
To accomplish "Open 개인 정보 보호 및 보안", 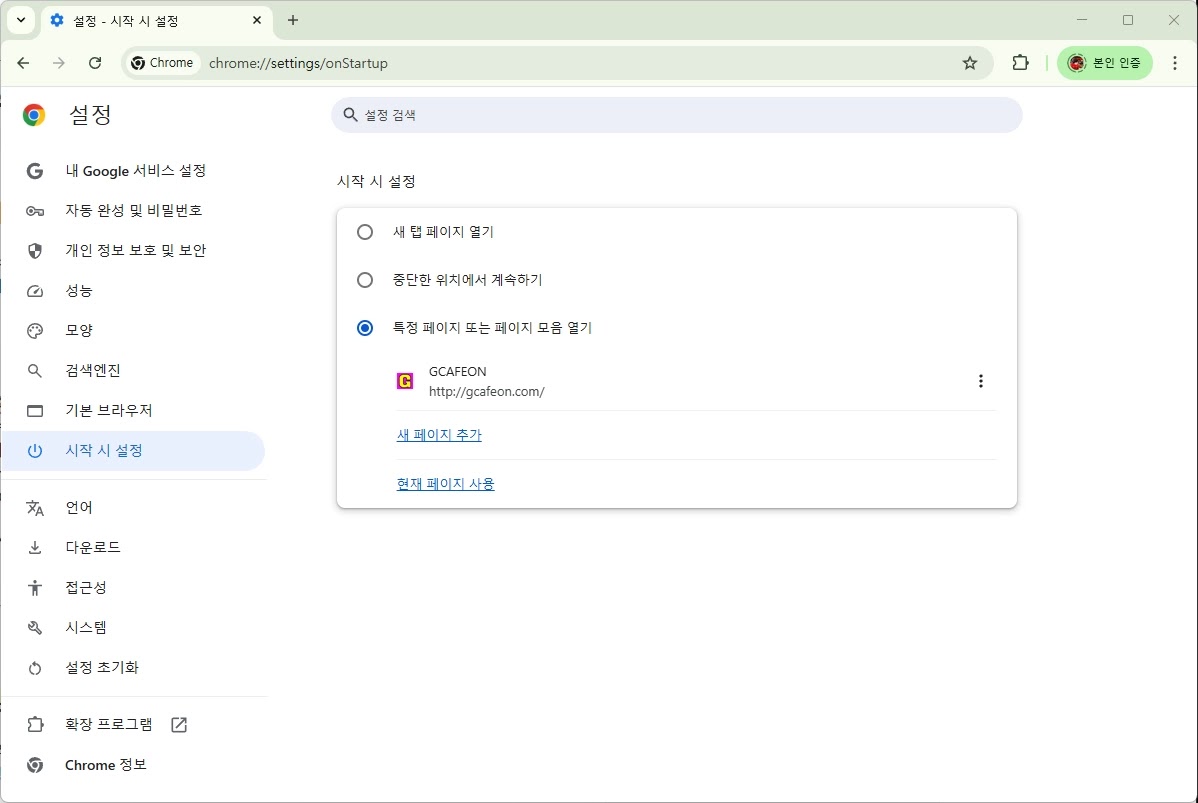I will 134,251.
